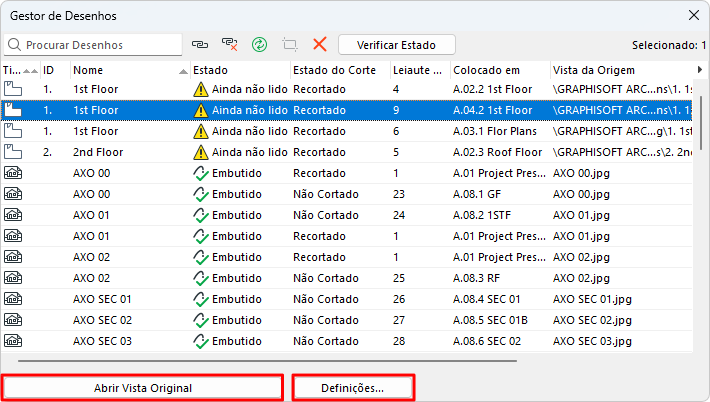This screenshot has width=710, height=402.
Task: Click A.08.5 SEC 01B cell
Action: pyautogui.click(x=490, y=320)
